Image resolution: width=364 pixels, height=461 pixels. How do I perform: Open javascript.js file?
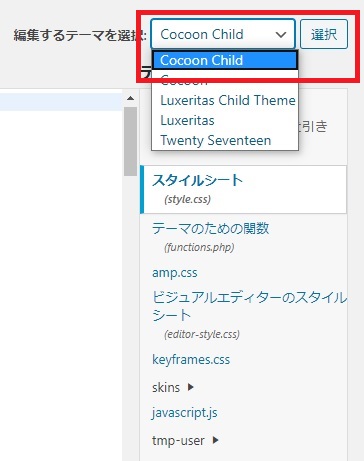[184, 413]
